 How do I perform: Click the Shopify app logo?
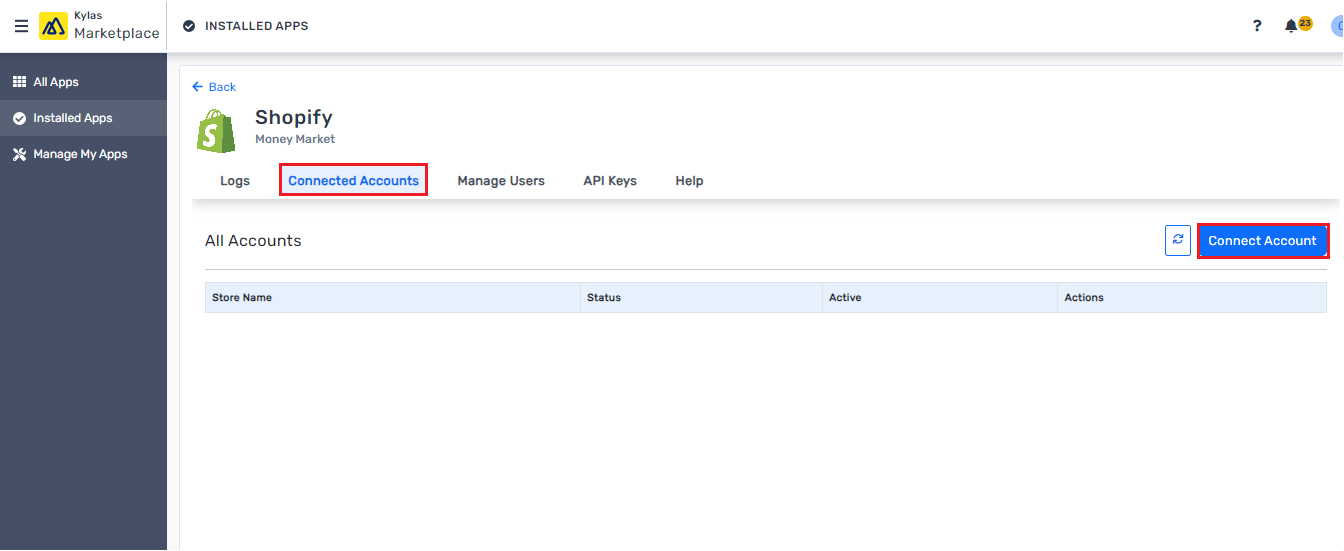216,131
